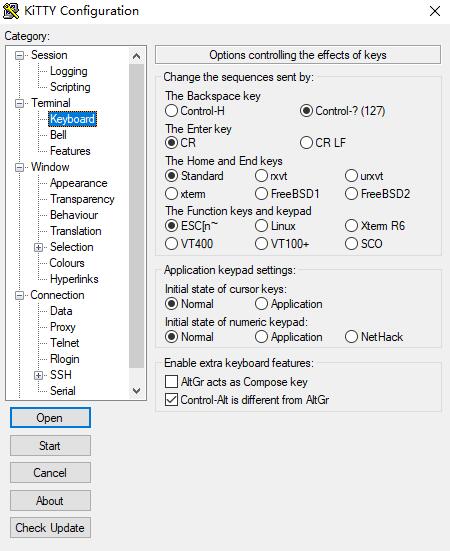Click the Open button
Viewport: 450px width, 551px height.
pos(50,418)
